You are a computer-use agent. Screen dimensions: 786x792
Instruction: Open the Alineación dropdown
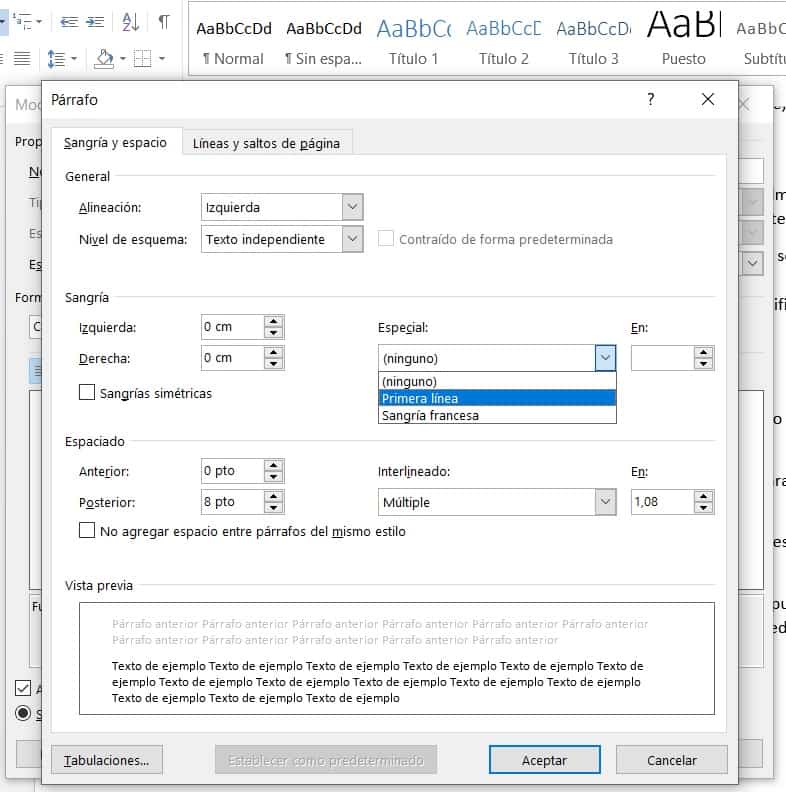coord(351,207)
